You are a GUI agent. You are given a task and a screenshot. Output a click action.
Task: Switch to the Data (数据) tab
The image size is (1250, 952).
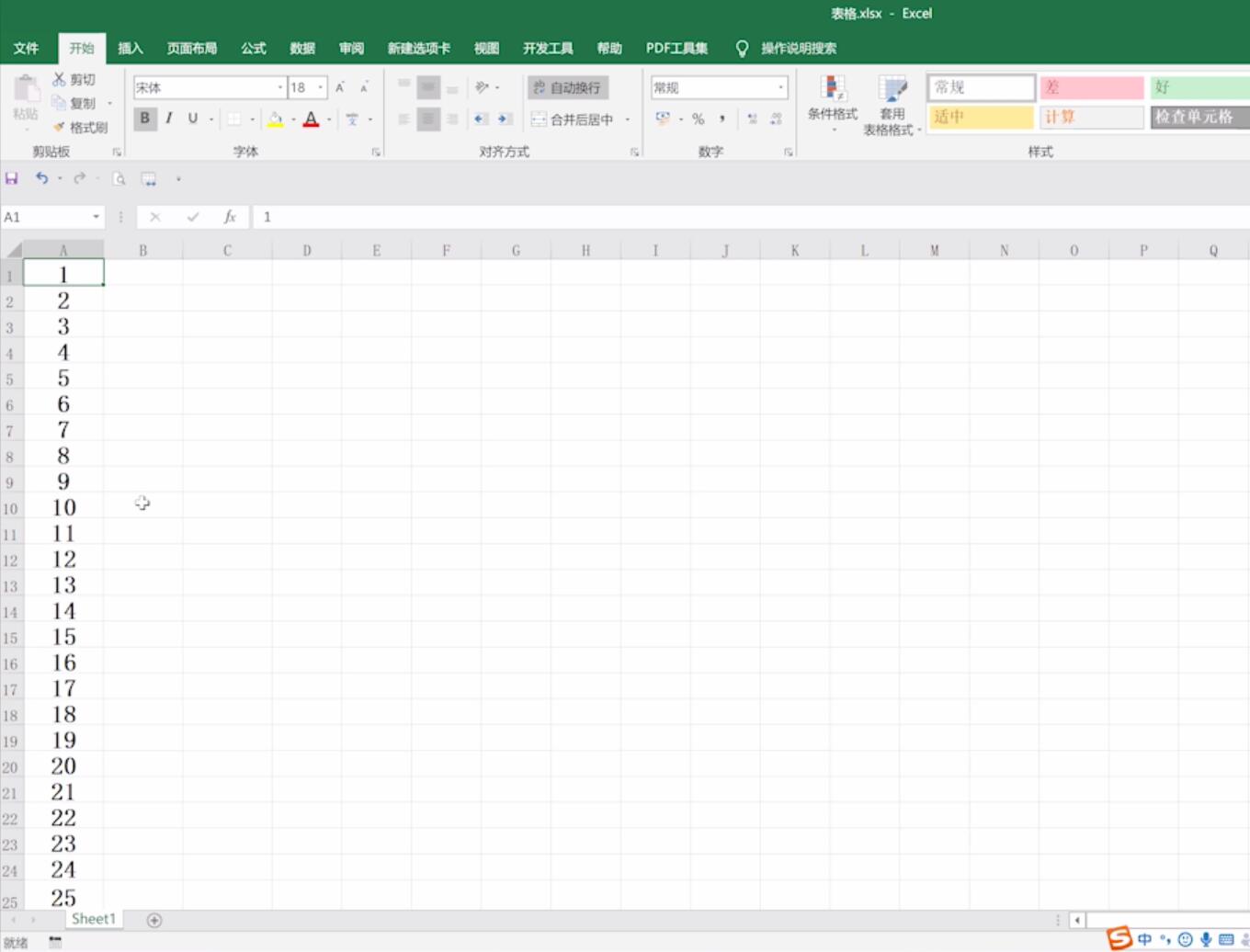point(302,48)
